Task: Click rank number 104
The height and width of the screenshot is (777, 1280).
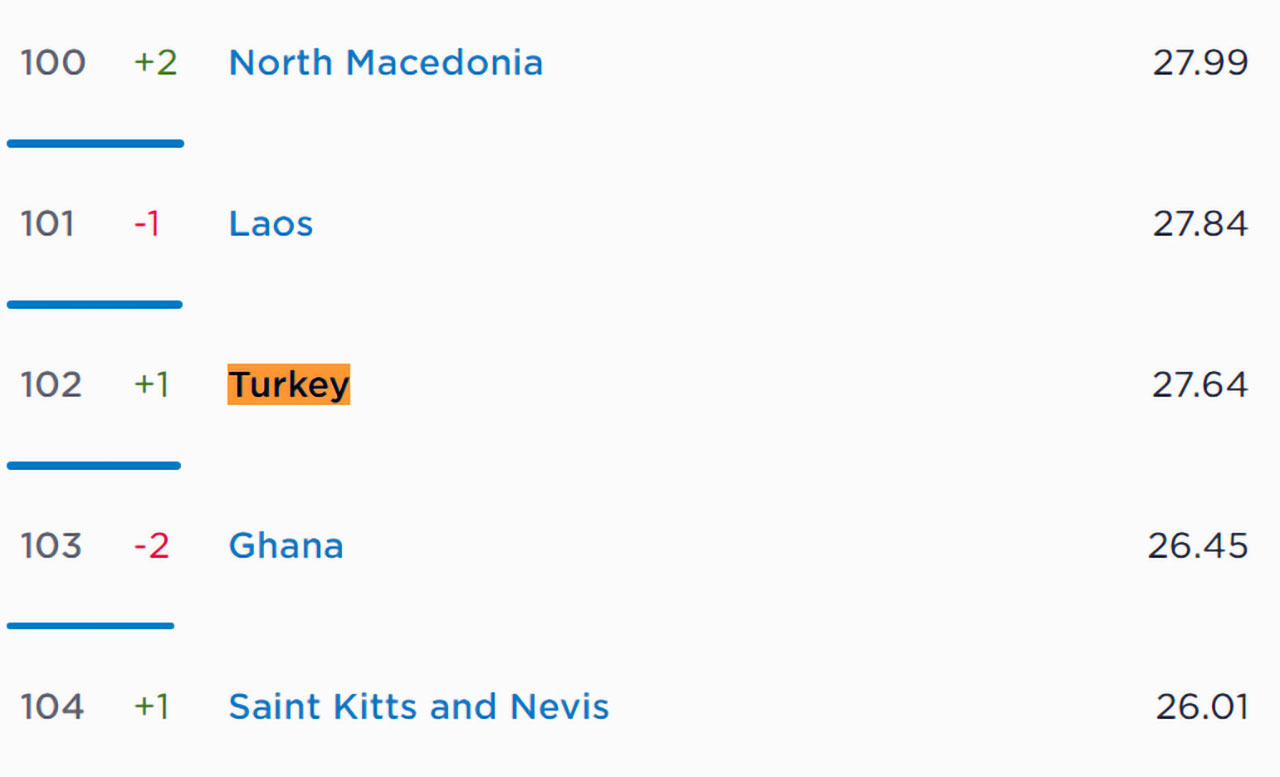Action: (53, 707)
